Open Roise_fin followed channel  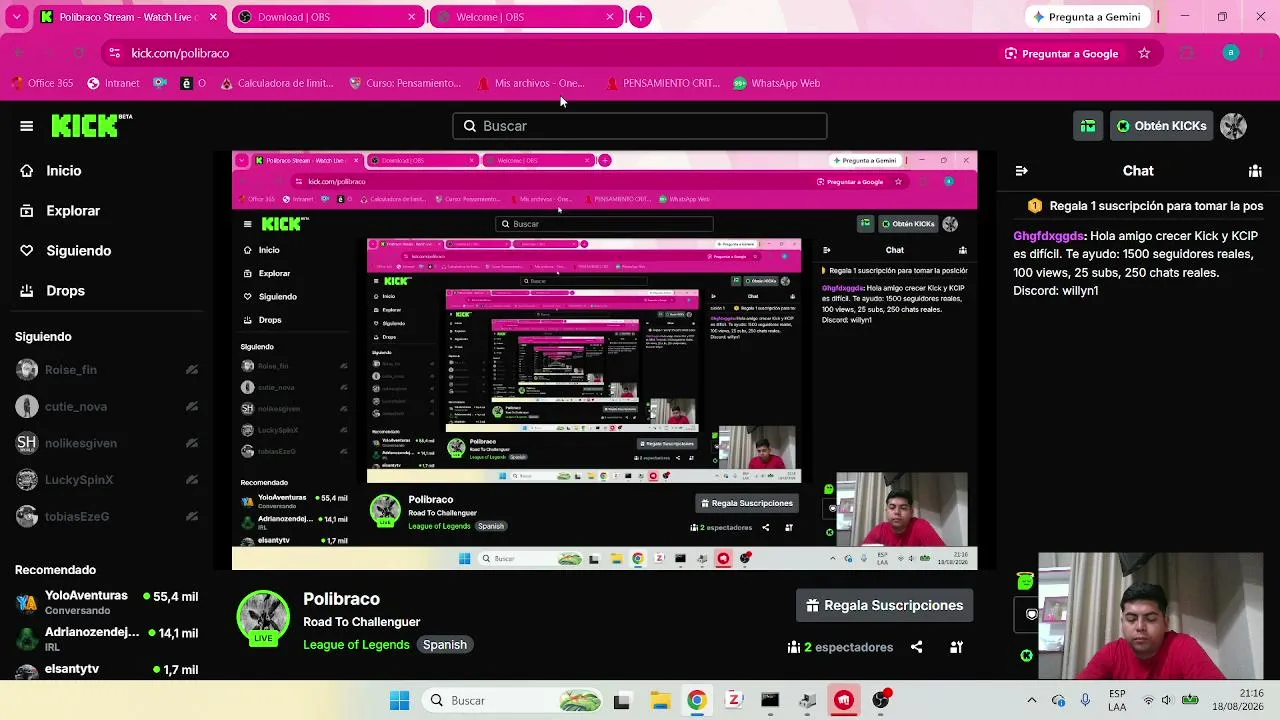(x=107, y=370)
